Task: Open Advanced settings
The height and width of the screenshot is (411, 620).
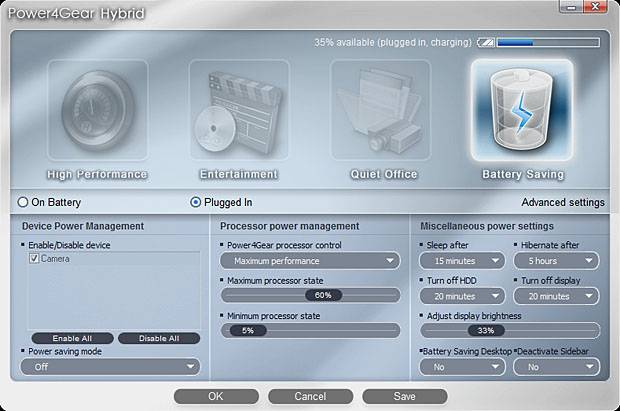Action: pos(563,202)
